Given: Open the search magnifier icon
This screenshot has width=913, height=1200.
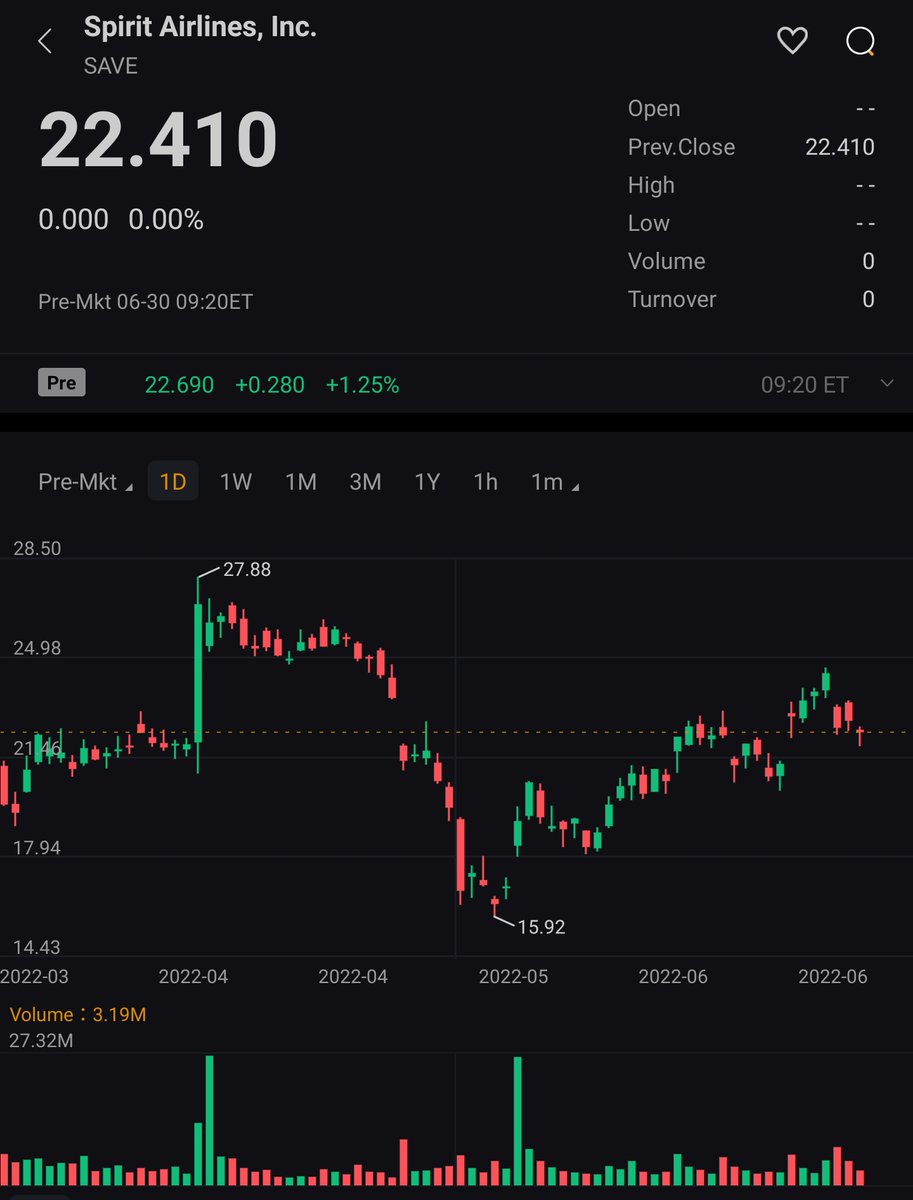Looking at the screenshot, I should click(x=860, y=42).
